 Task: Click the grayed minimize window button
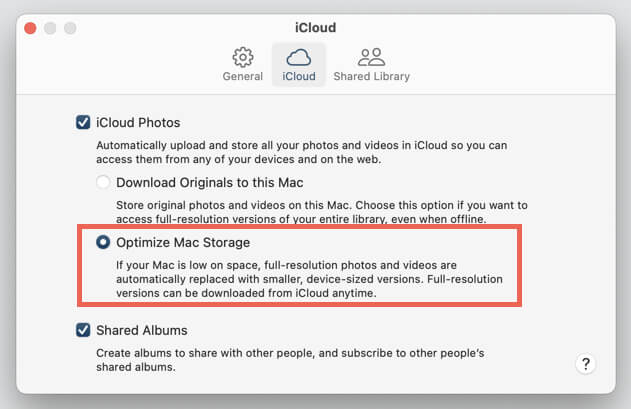point(50,28)
